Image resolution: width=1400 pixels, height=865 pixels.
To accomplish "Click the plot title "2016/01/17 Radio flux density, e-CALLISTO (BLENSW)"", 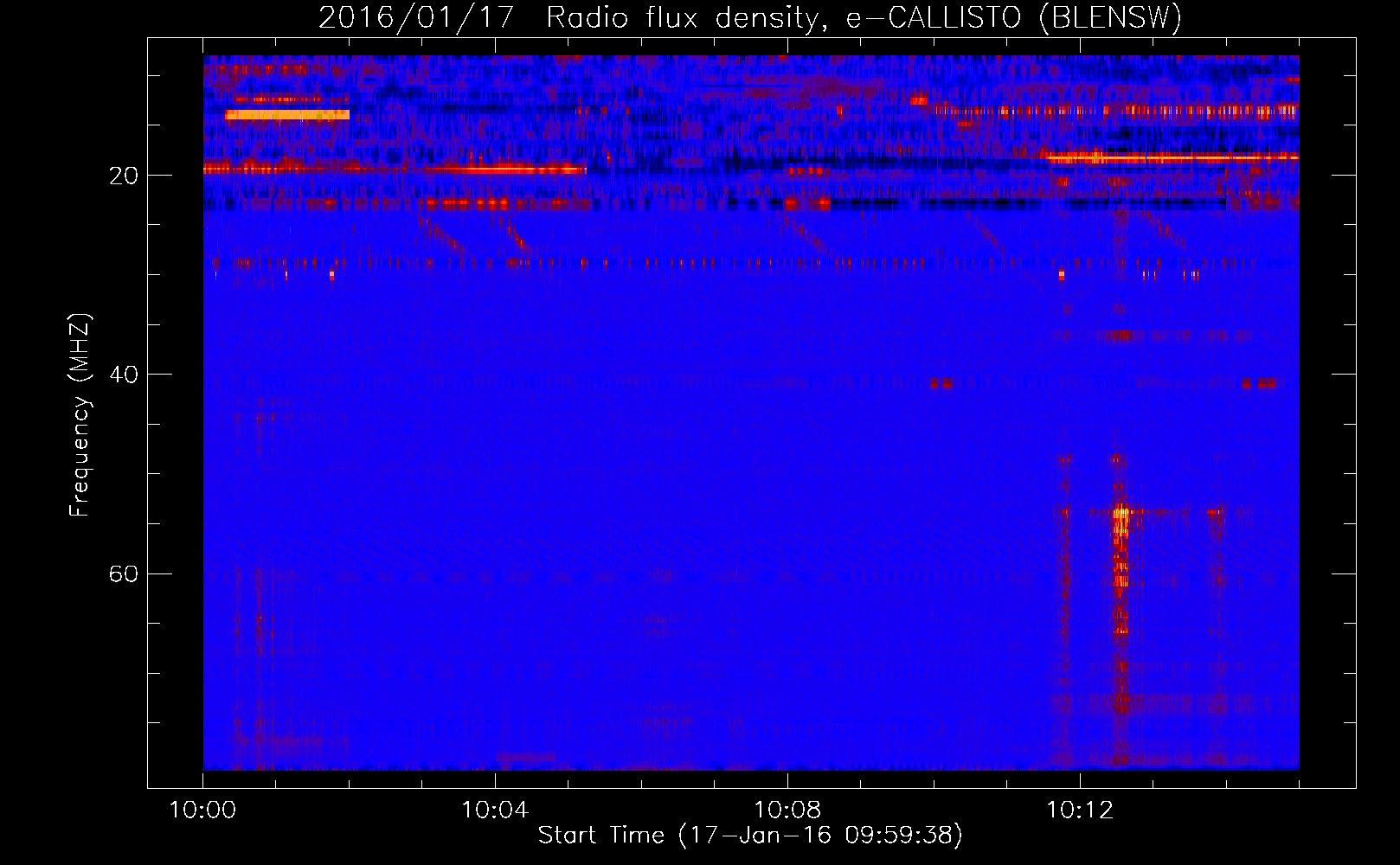I will coord(750,17).
